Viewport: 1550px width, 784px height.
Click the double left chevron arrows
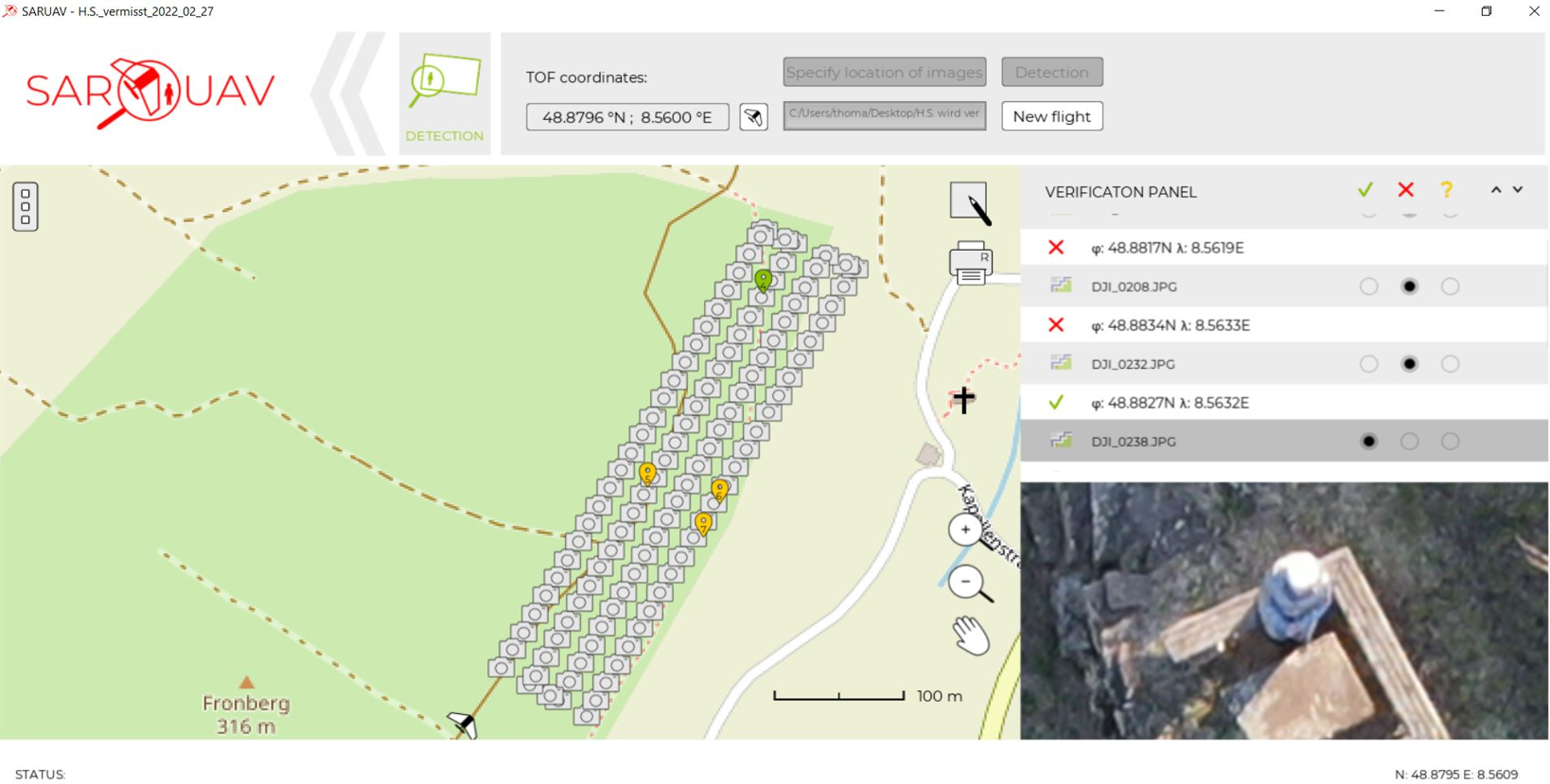348,94
